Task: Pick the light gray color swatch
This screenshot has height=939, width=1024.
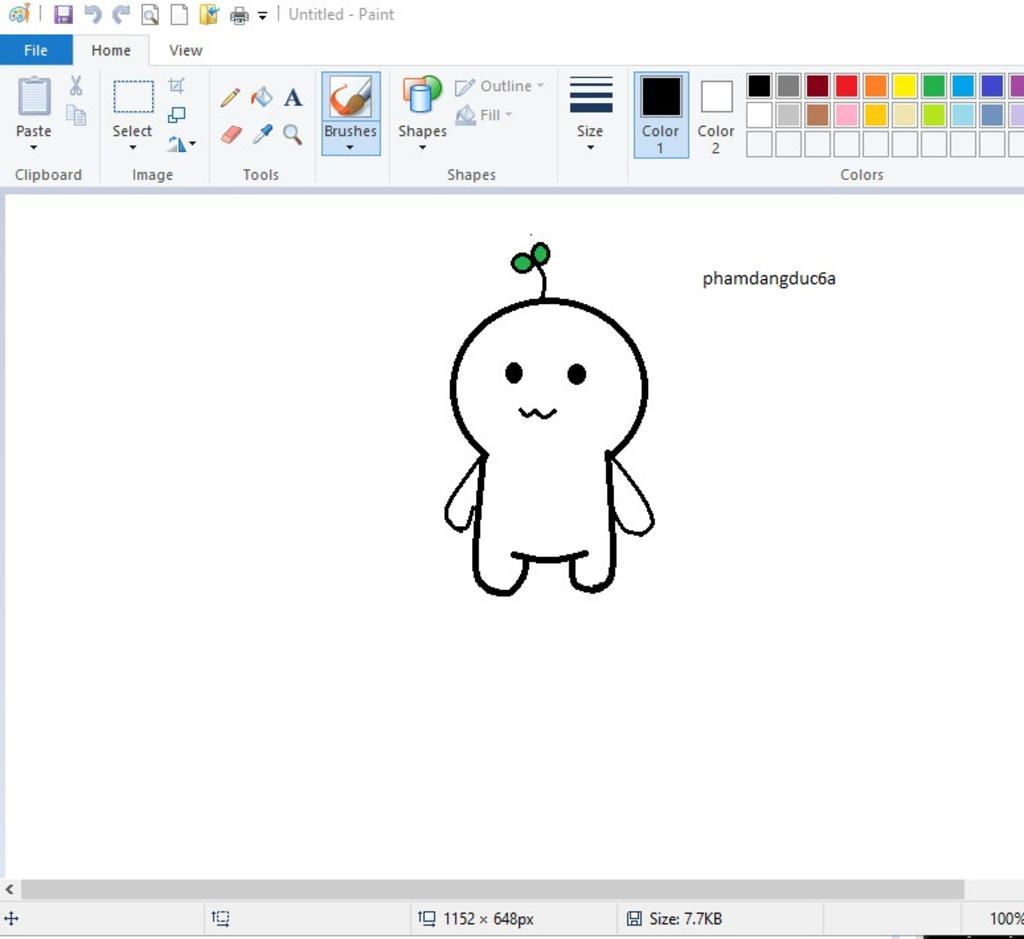Action: (788, 115)
